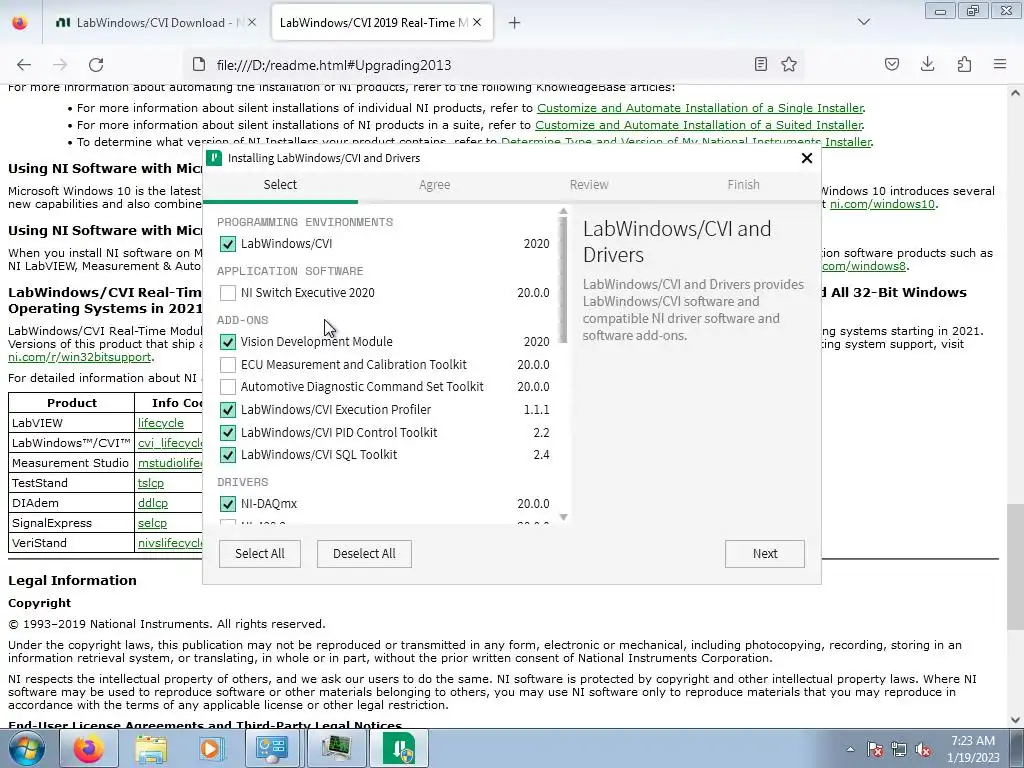
Task: Uncheck the NI-DAQmx driver
Action: [x=227, y=504]
